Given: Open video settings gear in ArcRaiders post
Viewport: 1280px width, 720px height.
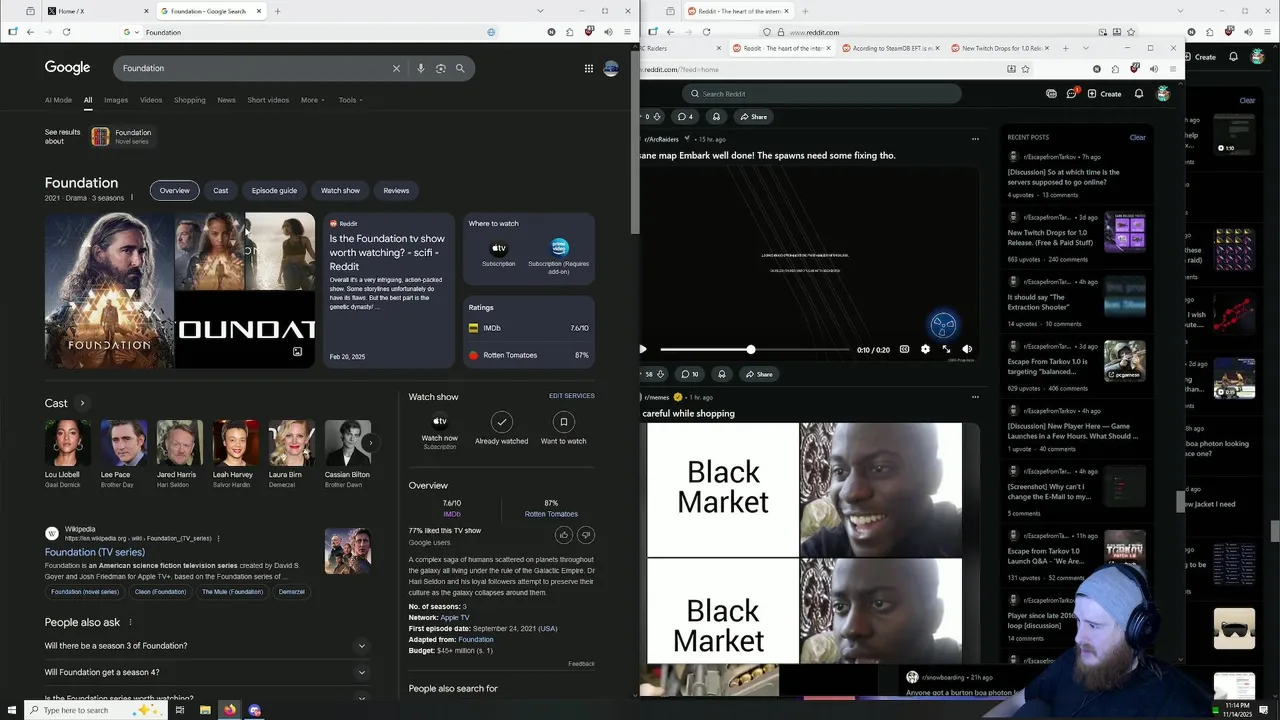Looking at the screenshot, I should [925, 349].
